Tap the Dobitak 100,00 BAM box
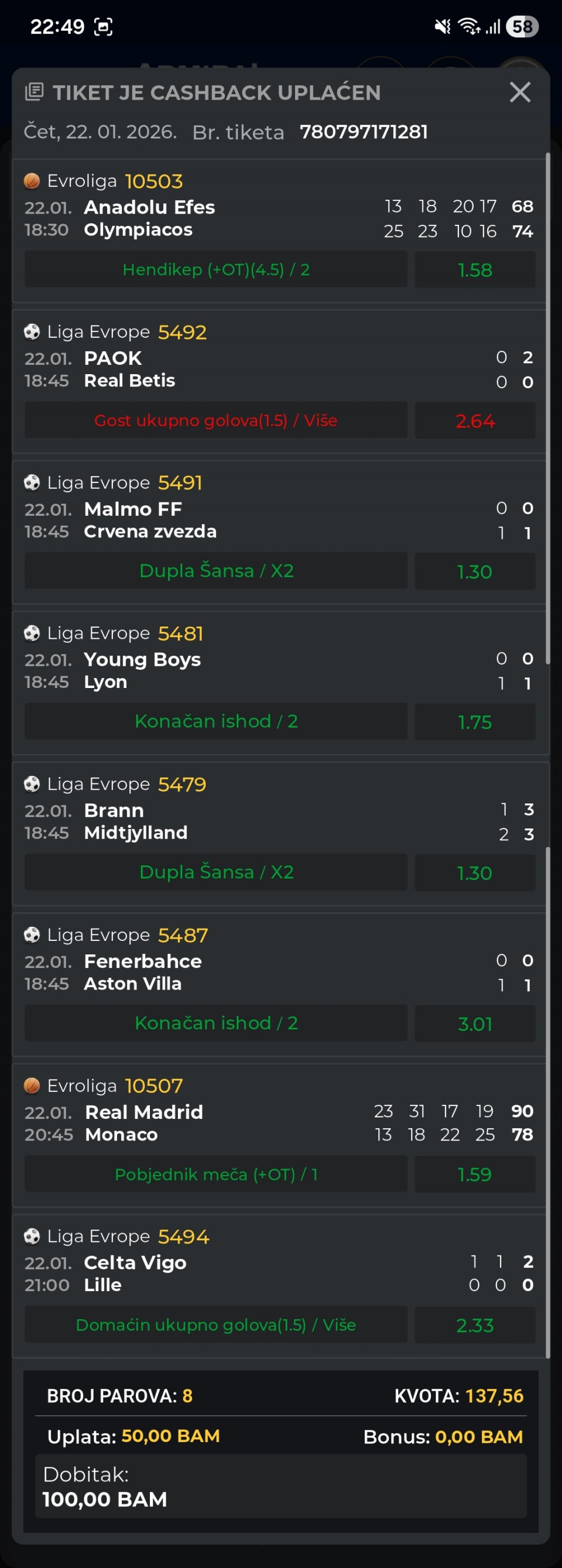562x1568 pixels. 280,1487
